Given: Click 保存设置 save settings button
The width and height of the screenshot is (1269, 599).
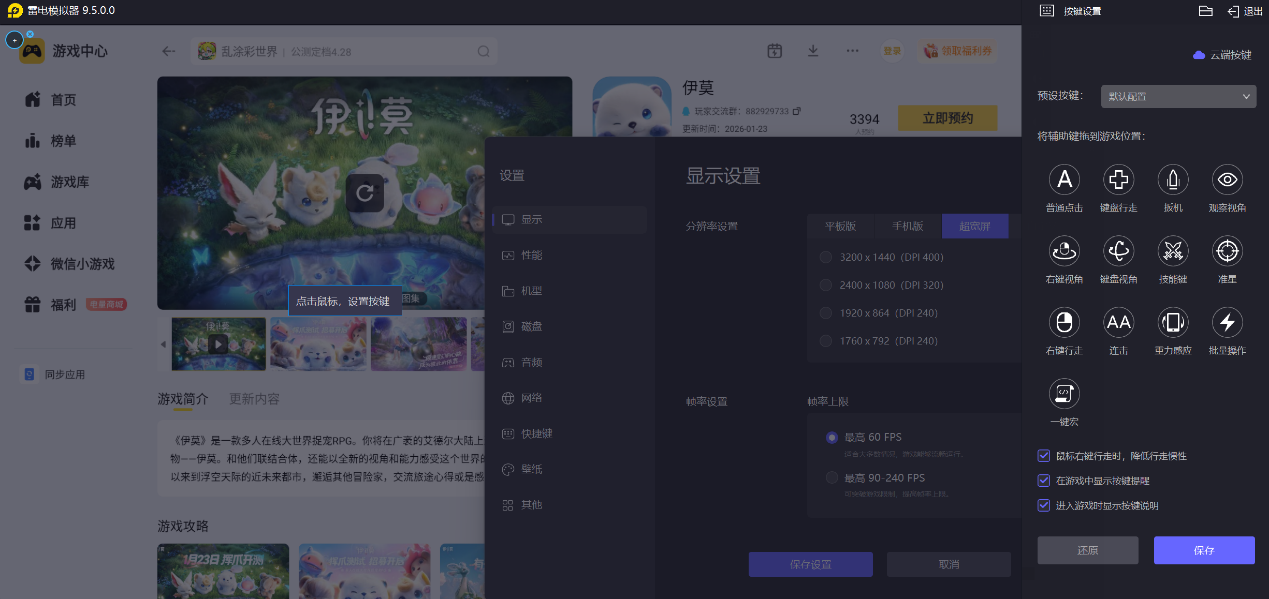Looking at the screenshot, I should [x=810, y=564].
